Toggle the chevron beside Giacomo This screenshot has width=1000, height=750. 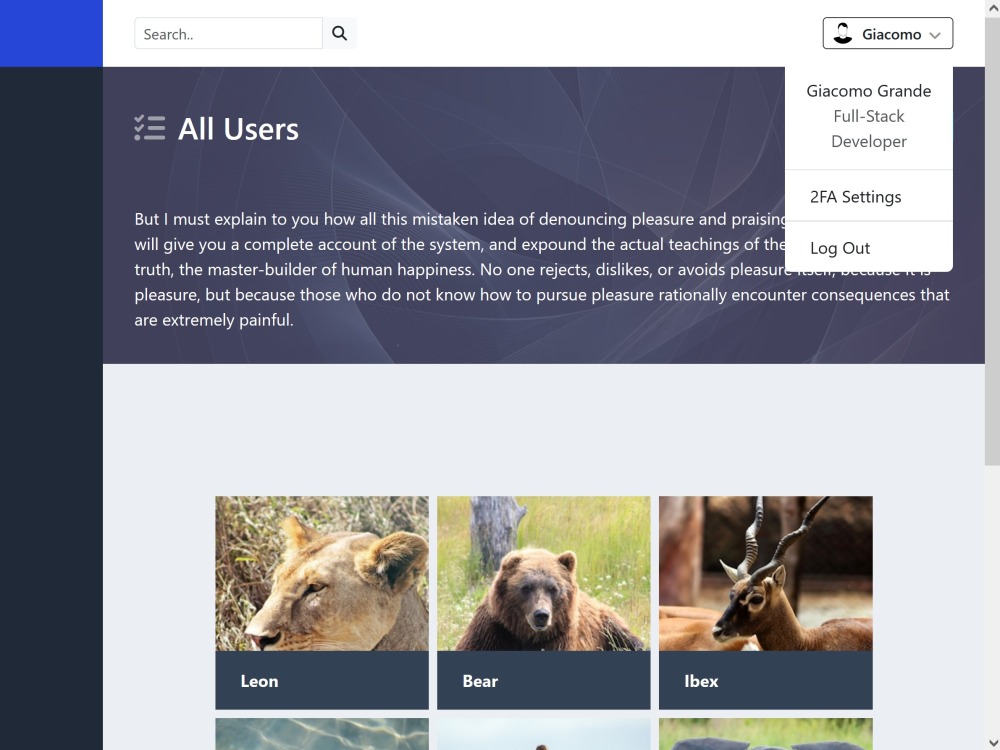coord(935,35)
